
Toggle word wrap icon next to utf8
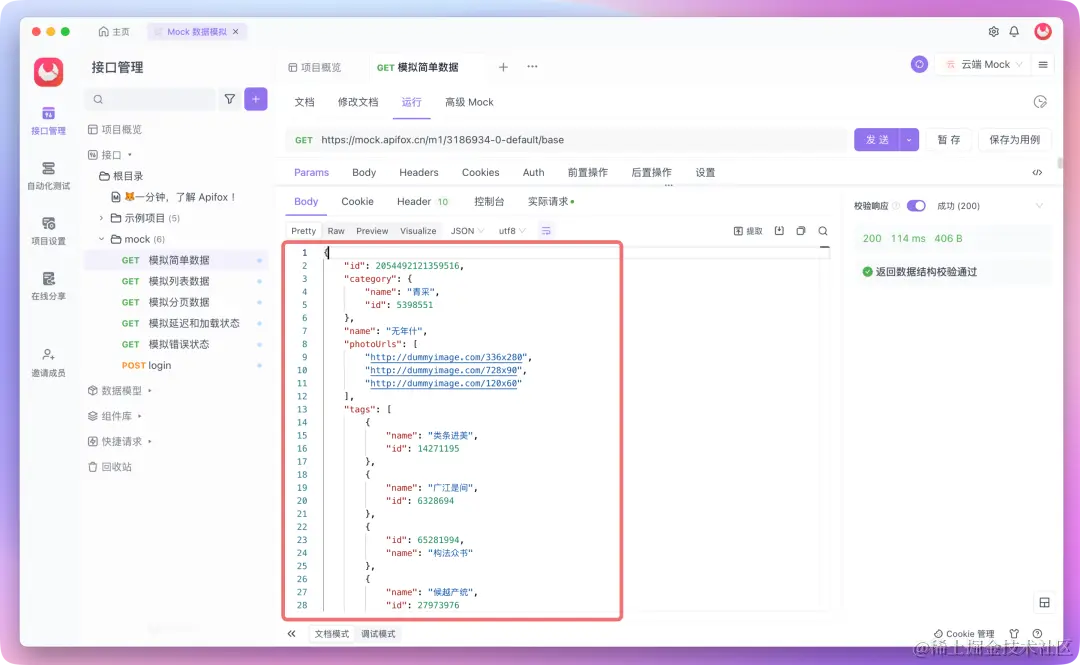click(x=546, y=231)
